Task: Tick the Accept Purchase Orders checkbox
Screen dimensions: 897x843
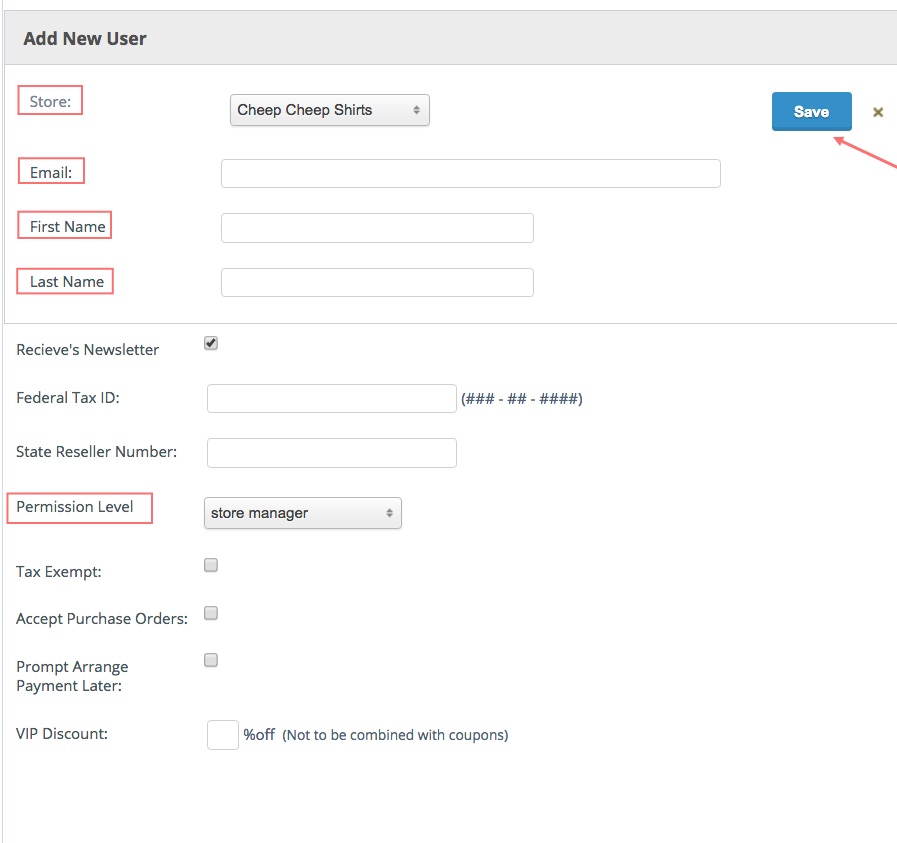Action: (211, 613)
